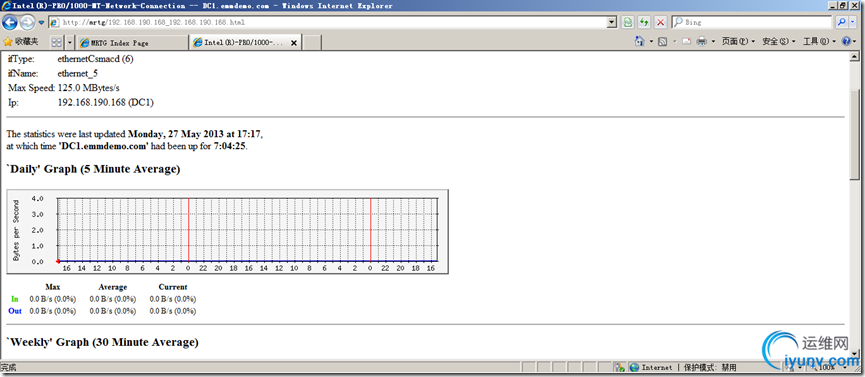Viewport: 865px width, 377px height.
Task: Open the recent pages dropdown beside Forward
Action: point(41,23)
